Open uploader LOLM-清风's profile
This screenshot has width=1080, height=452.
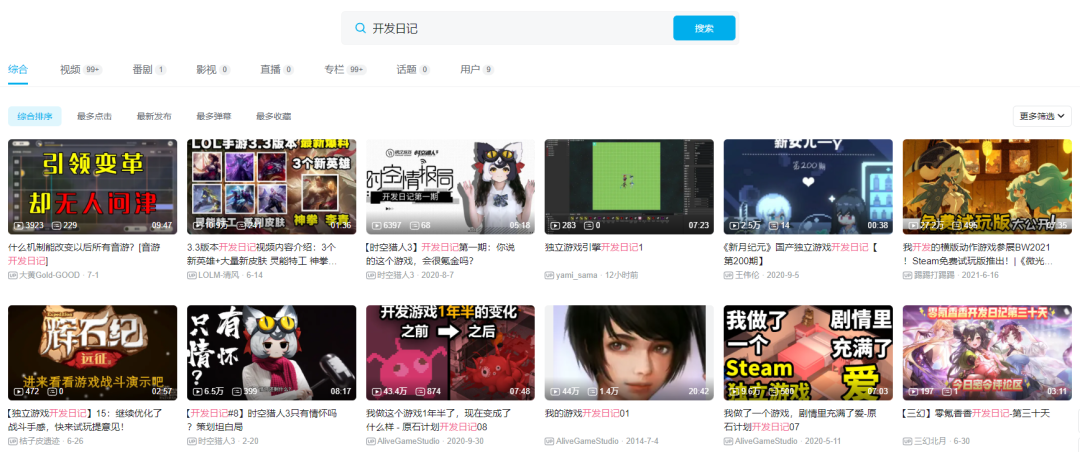tap(220, 275)
